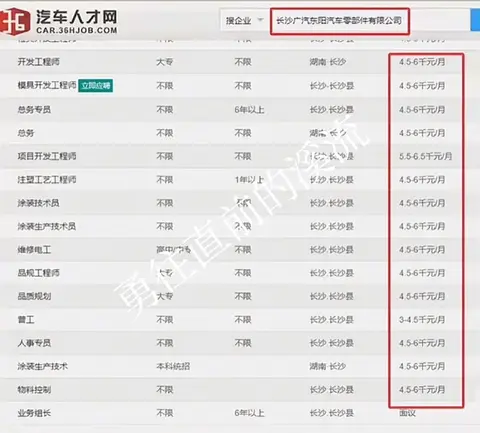Click the 5.5-6.5千元/月 salary cell
Image resolution: width=480 pixels, height=433 pixels.
point(425,156)
